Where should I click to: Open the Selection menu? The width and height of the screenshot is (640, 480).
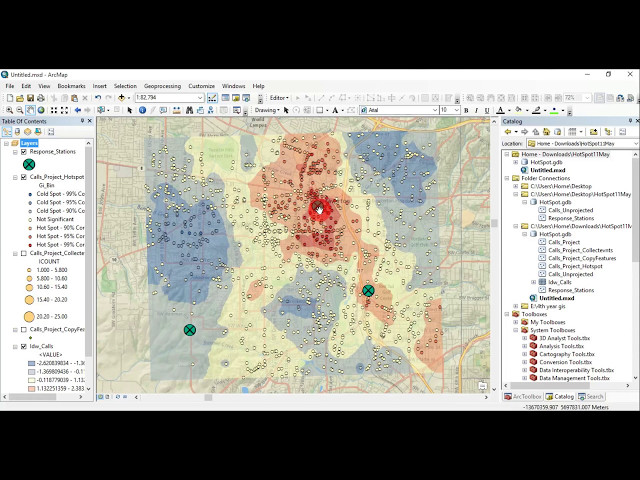125,86
